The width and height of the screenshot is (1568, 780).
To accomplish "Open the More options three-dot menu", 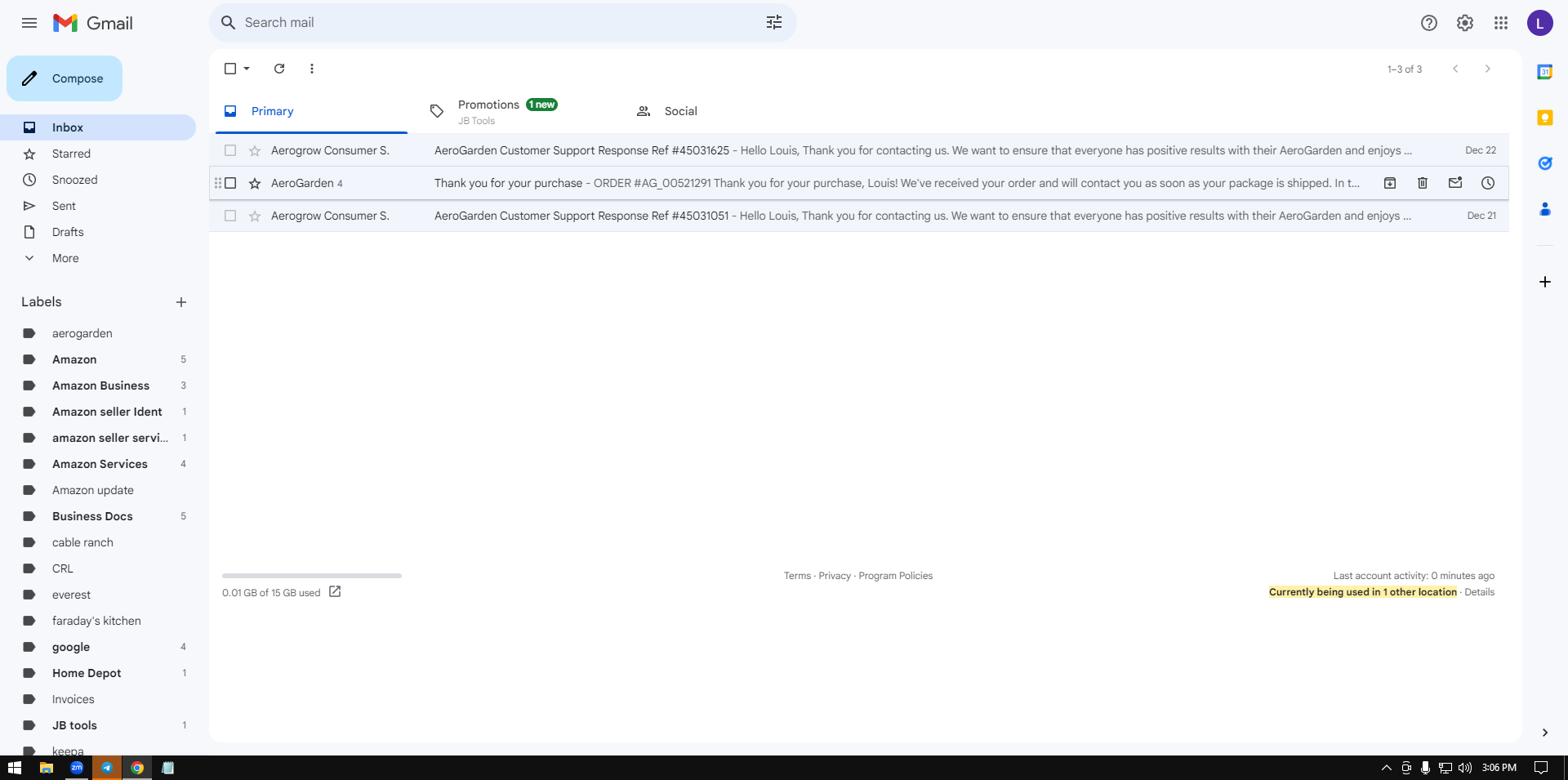I will [x=312, y=69].
